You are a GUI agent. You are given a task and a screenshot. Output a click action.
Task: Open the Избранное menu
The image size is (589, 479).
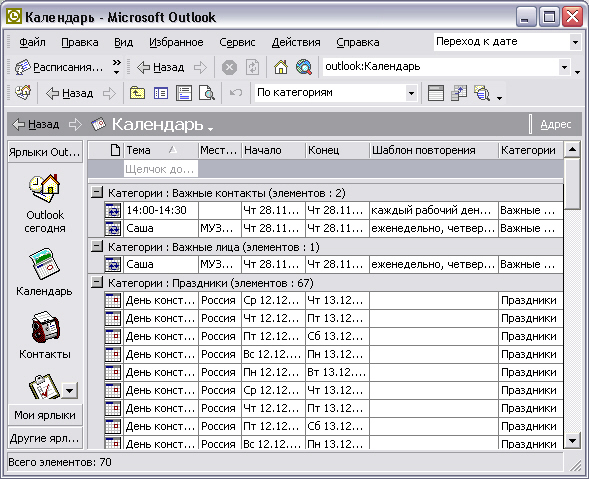coord(176,42)
